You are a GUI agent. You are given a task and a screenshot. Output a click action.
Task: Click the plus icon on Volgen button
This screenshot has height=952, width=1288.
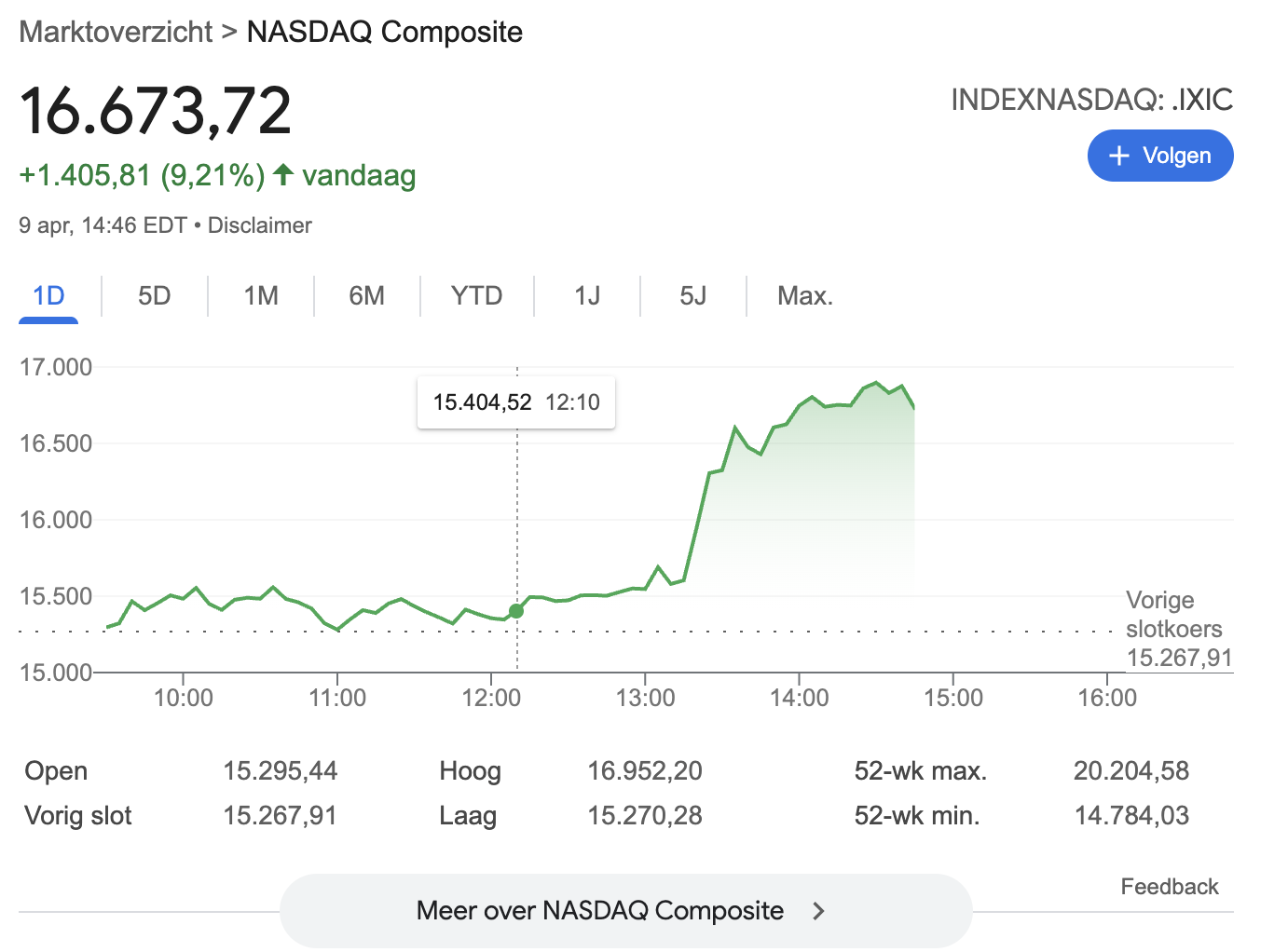point(1119,156)
